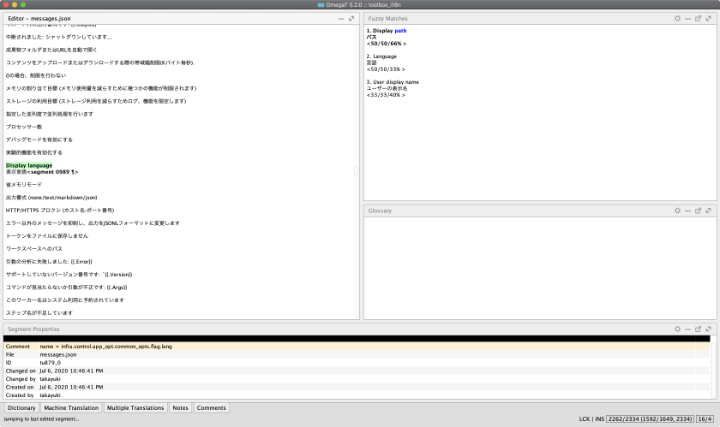Open the Notes tab
The width and height of the screenshot is (720, 427).
pos(180,408)
